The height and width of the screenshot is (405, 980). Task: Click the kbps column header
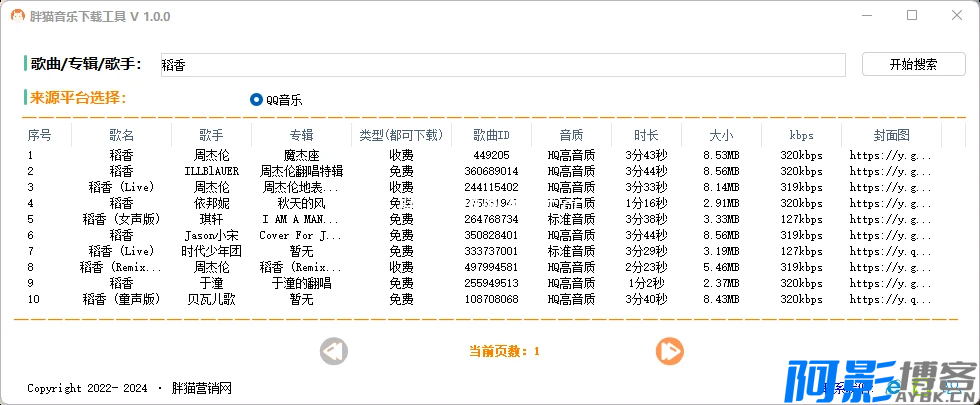(801, 136)
